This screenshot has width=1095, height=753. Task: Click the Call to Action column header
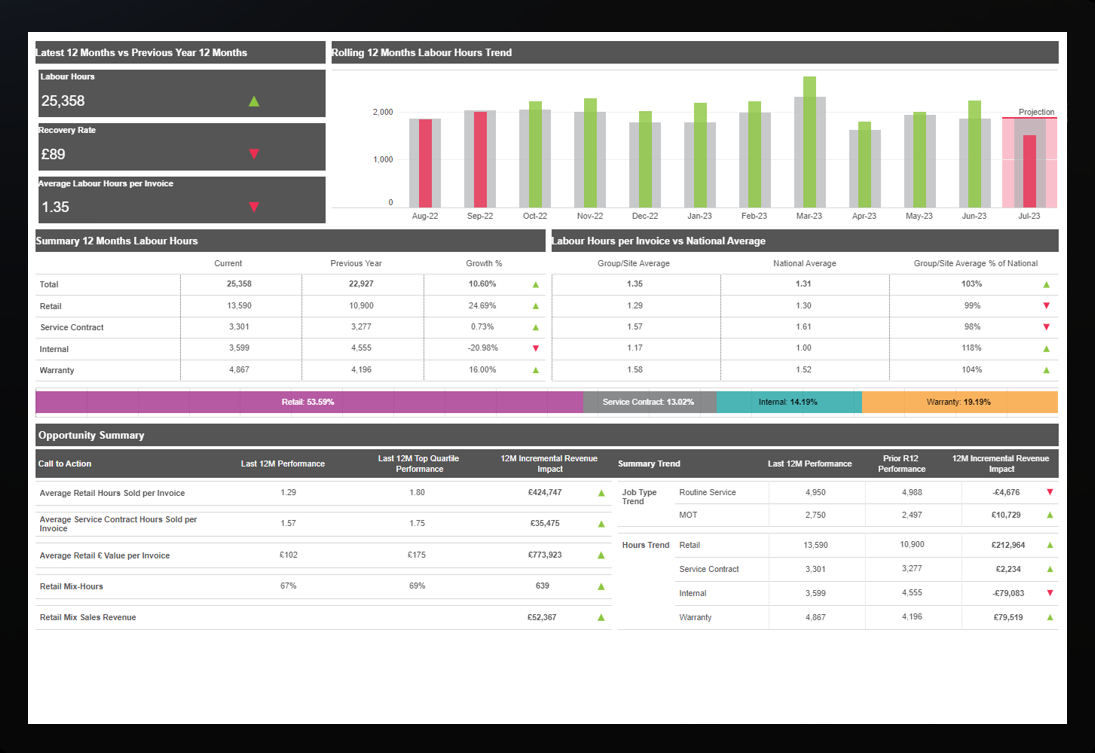[x=67, y=464]
